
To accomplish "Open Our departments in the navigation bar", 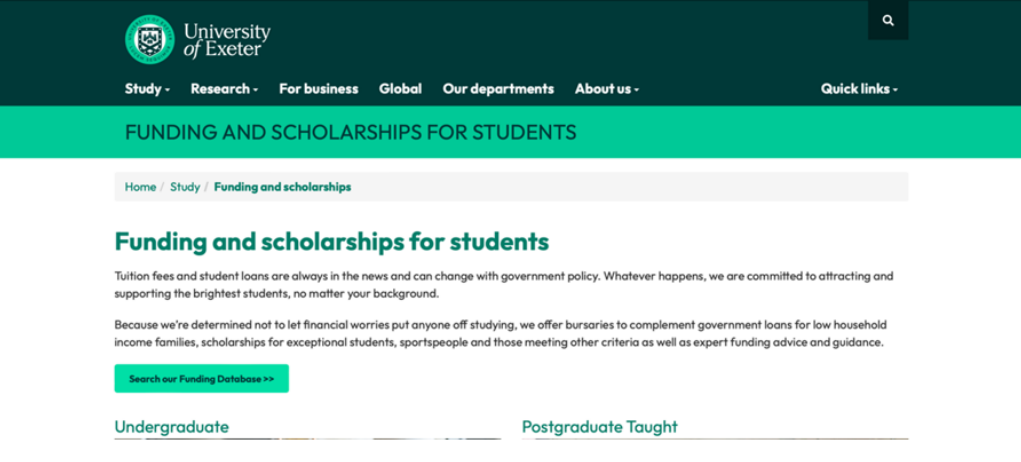I will (498, 89).
